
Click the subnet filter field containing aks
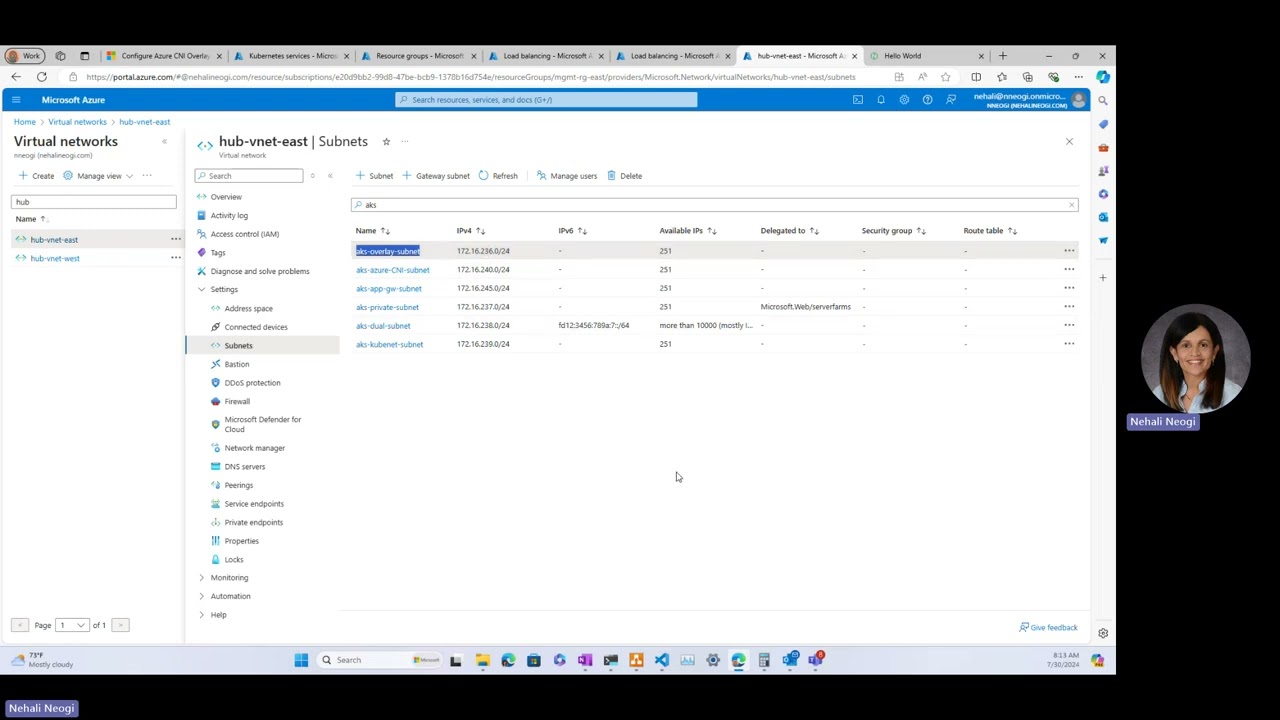pos(714,205)
